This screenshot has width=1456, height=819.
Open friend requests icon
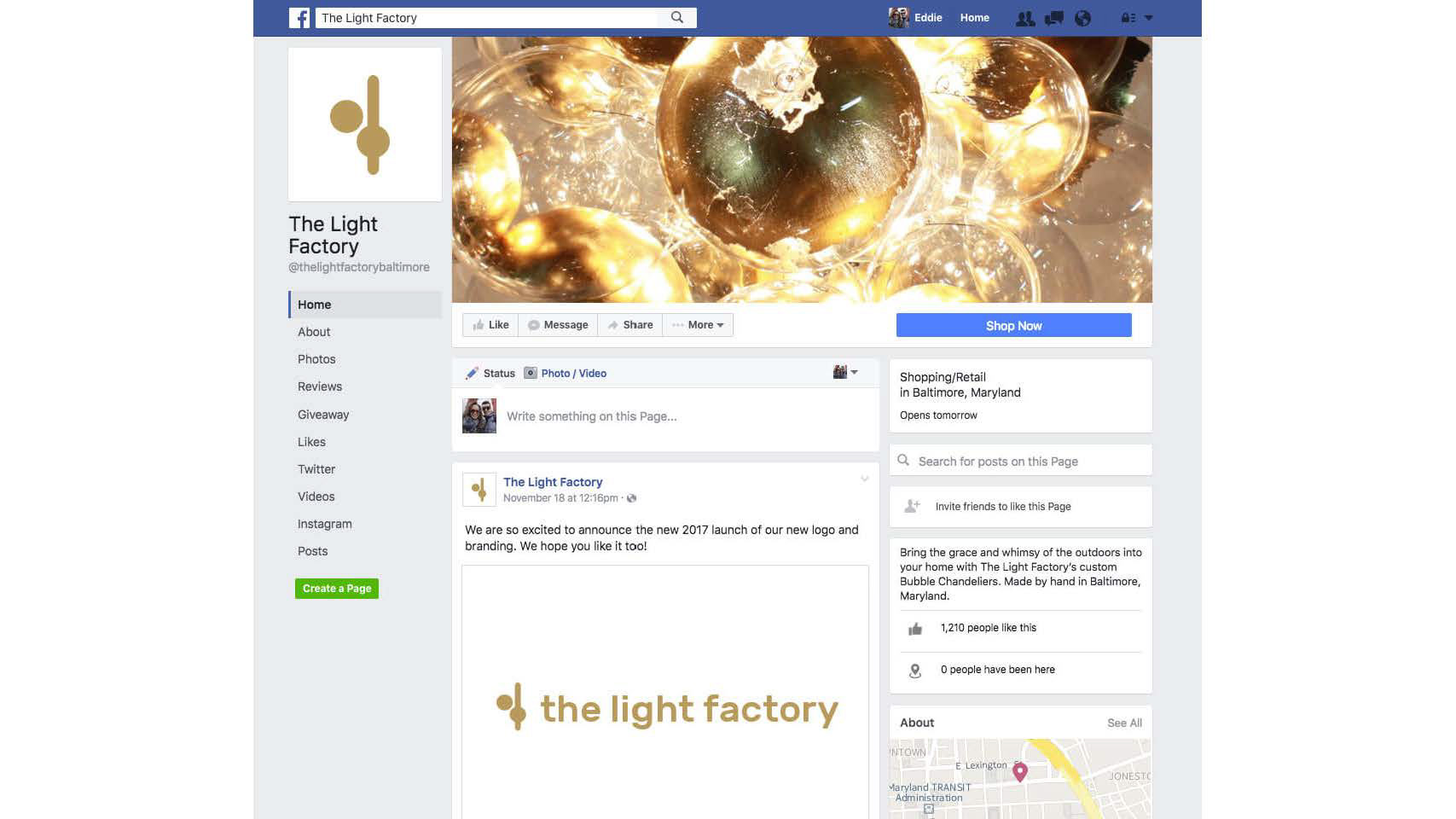(x=1025, y=18)
